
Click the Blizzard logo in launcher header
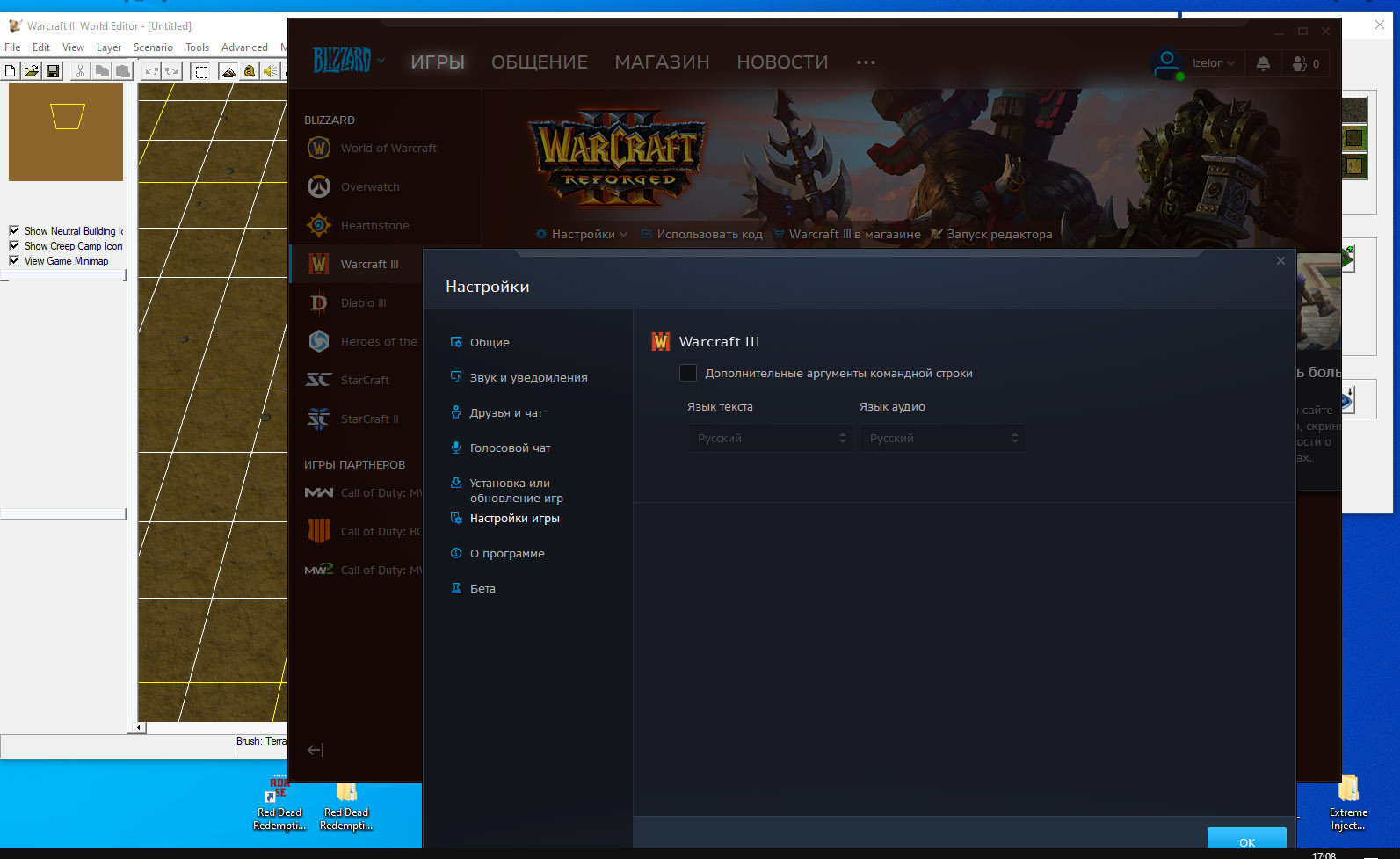pos(342,61)
